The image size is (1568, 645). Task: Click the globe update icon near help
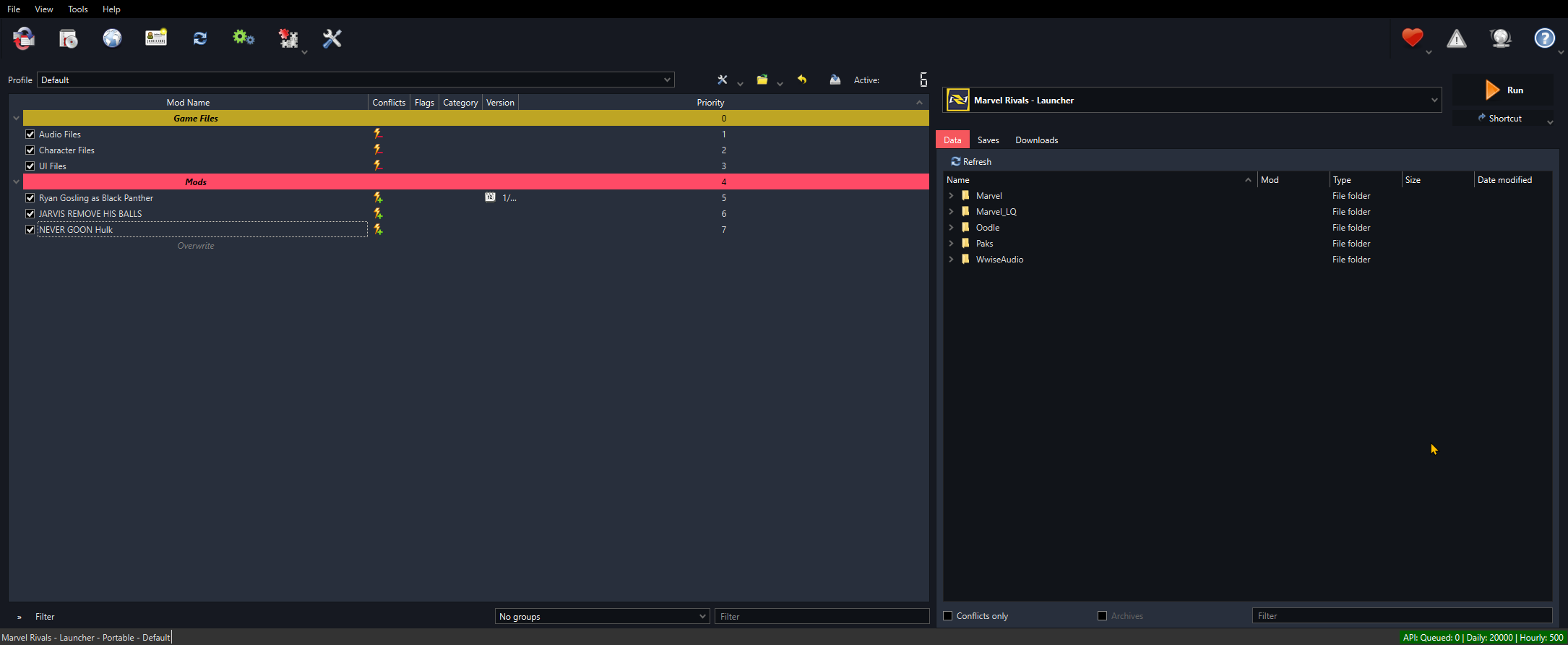tap(1501, 38)
